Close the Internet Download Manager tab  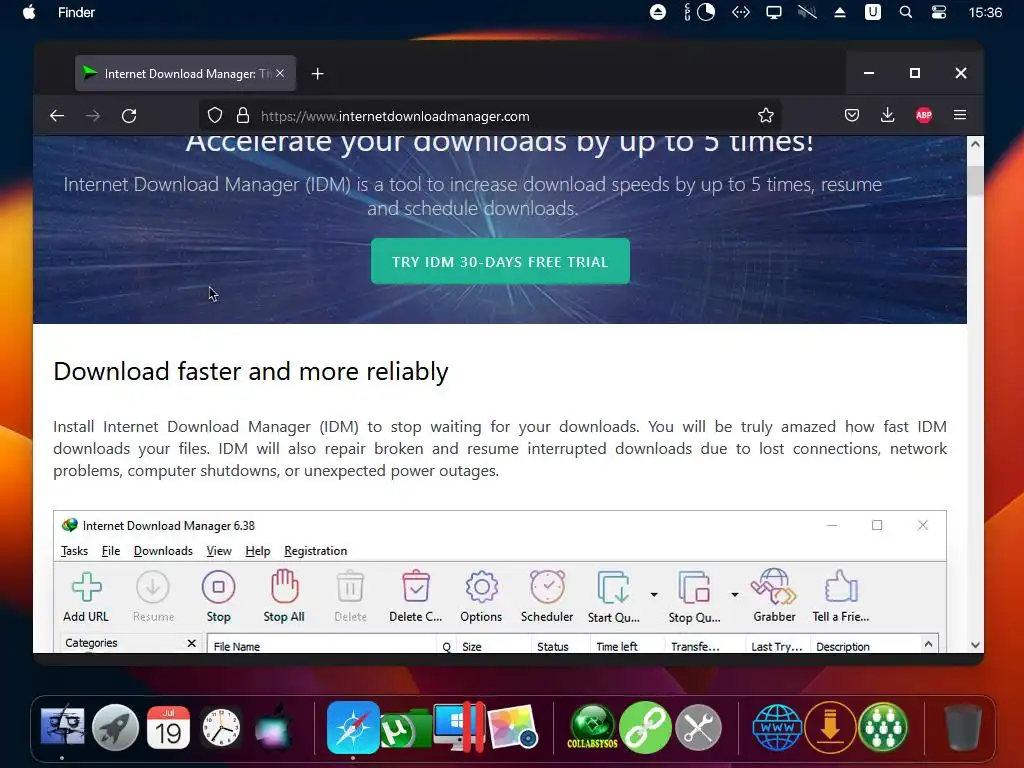[x=280, y=73]
